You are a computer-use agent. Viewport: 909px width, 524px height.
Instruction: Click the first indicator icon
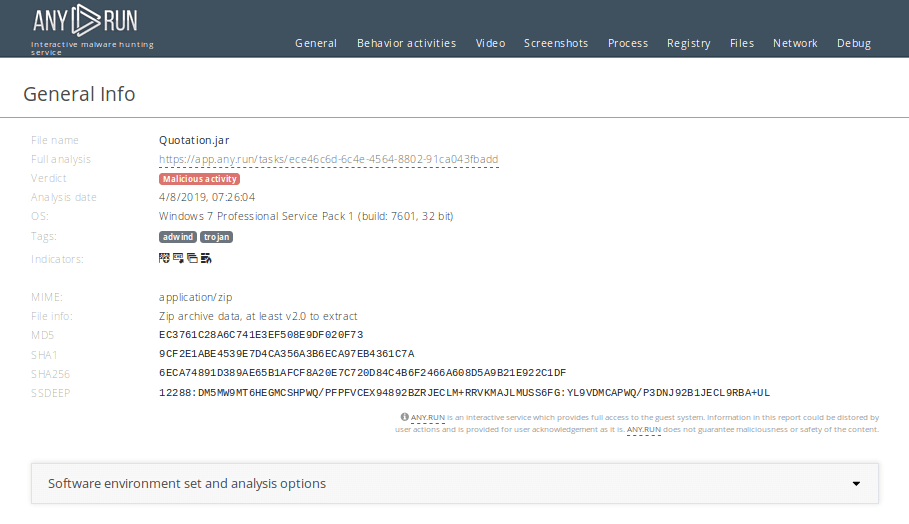[x=165, y=258]
